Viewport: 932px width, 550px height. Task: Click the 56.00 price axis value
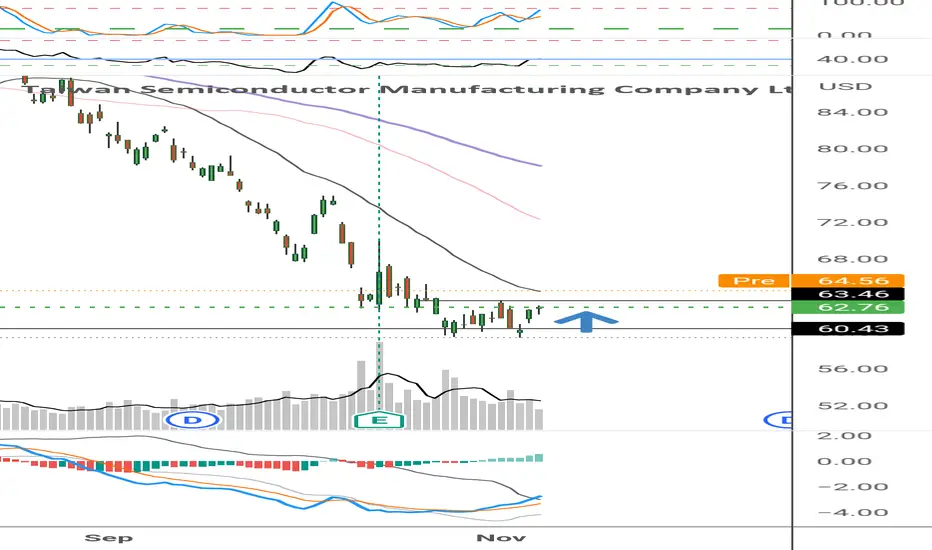pyautogui.click(x=852, y=369)
